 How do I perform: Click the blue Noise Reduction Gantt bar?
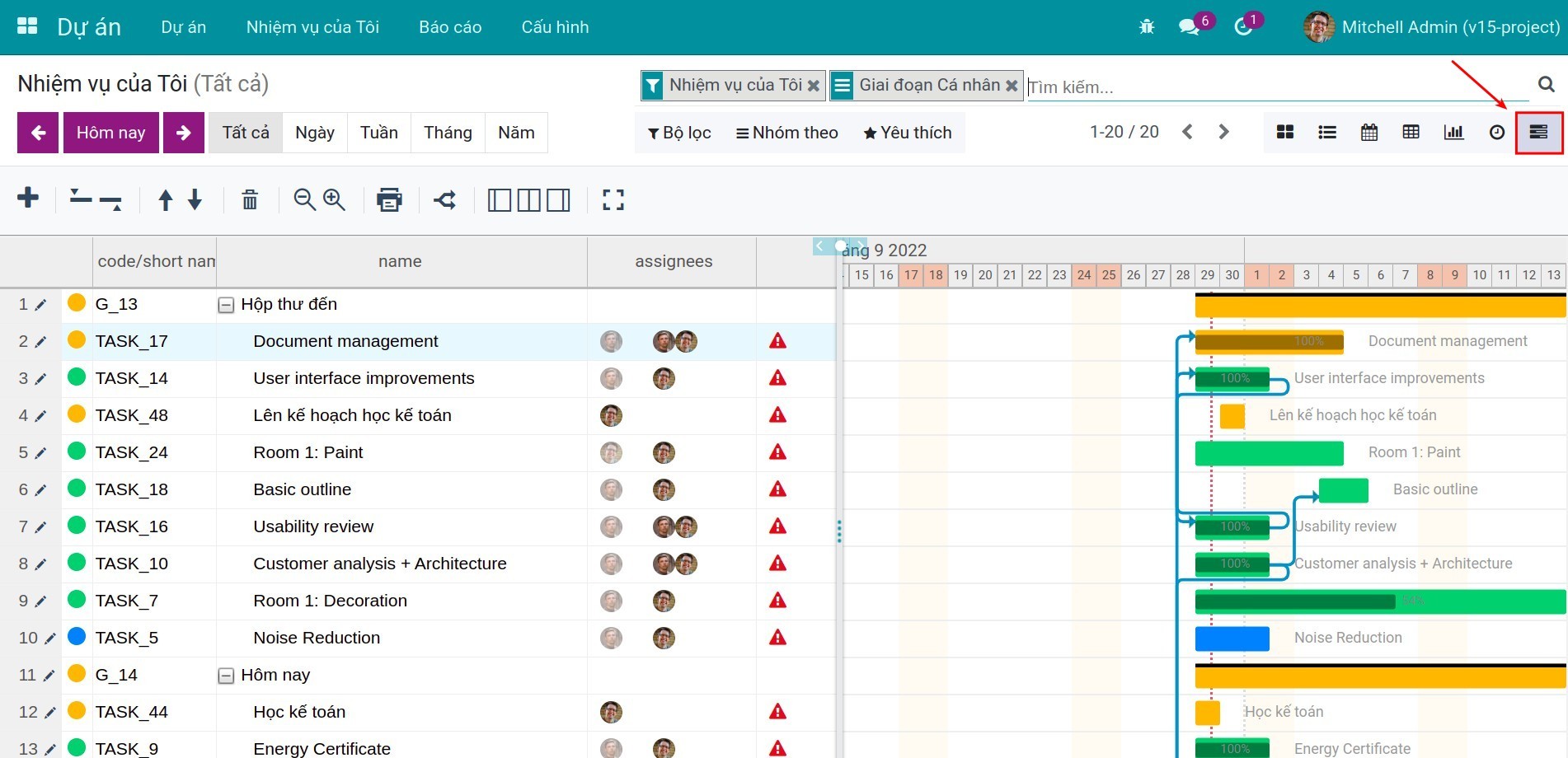[x=1232, y=639]
